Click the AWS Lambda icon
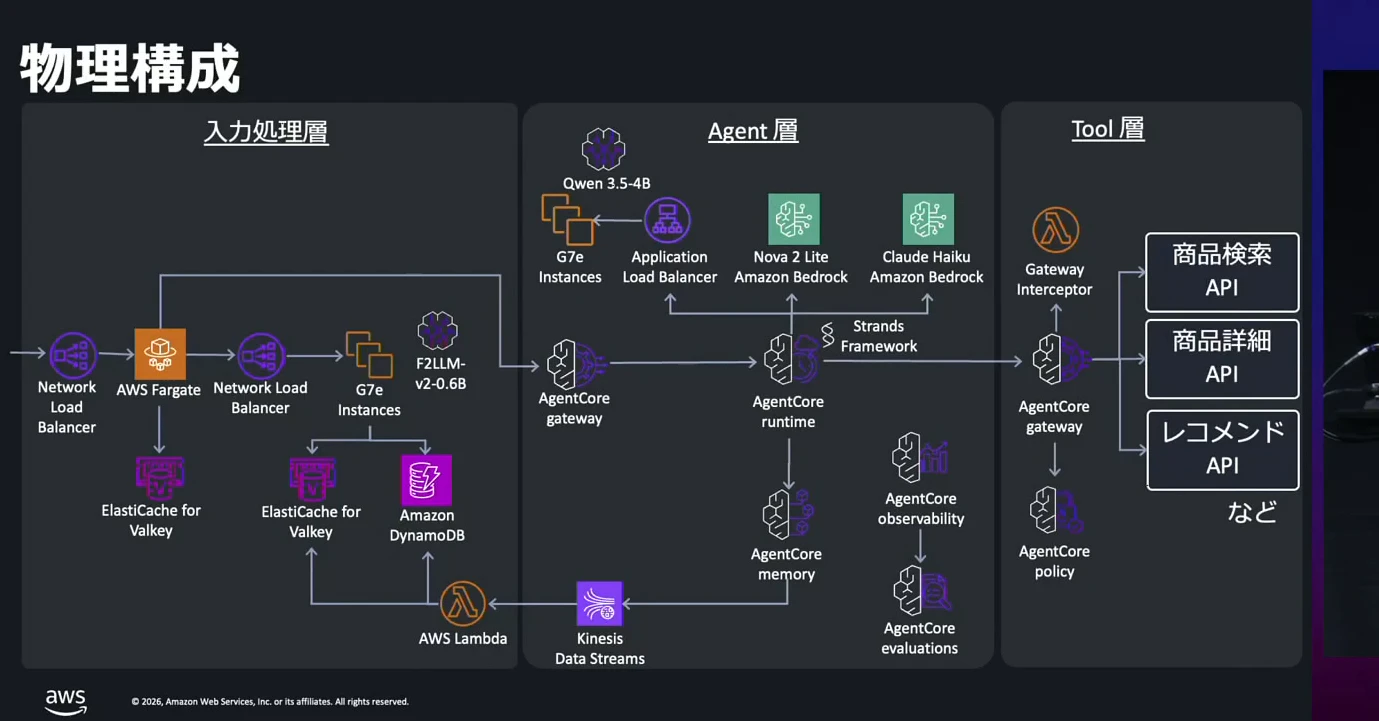 click(x=463, y=603)
